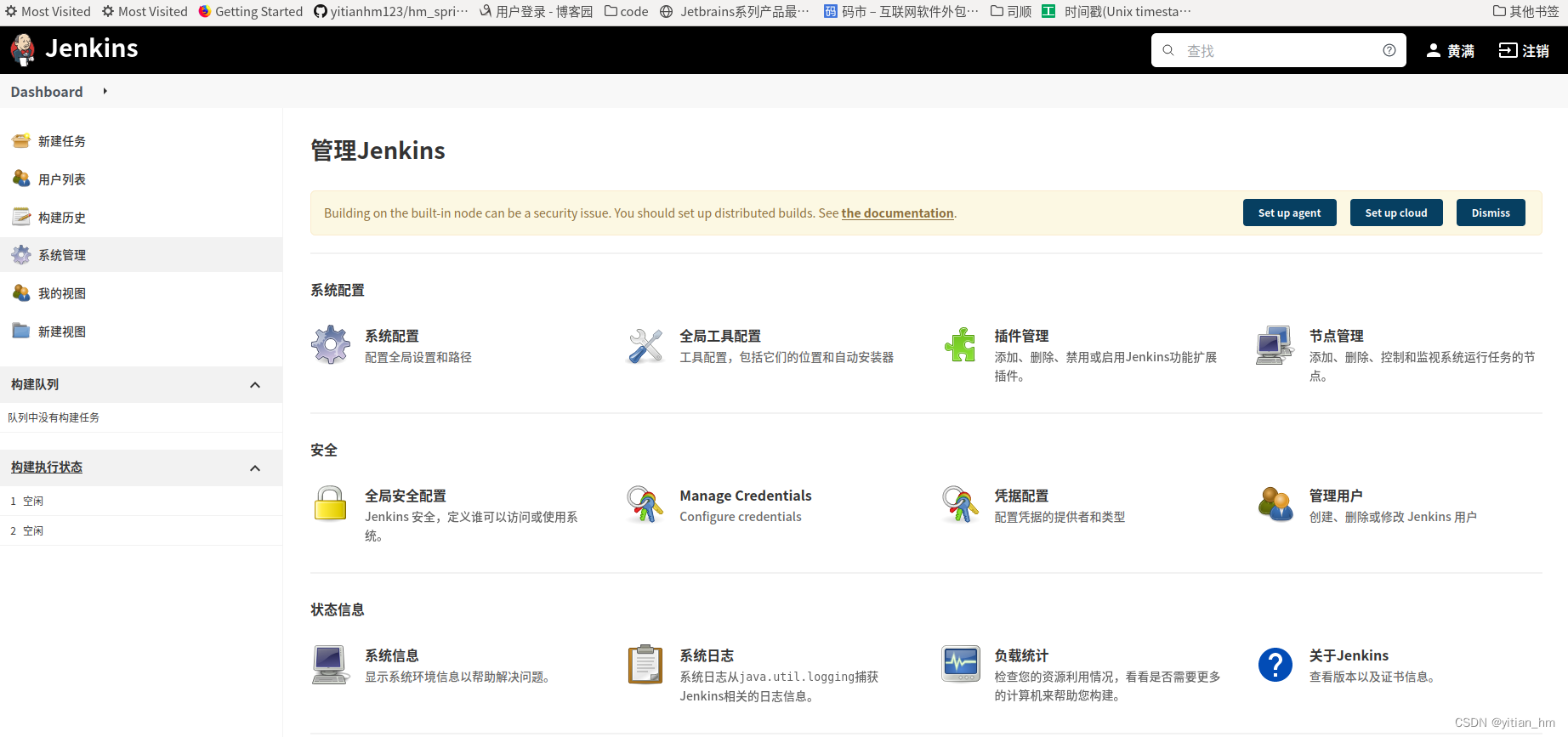Open the 系统信息 monitor icon

(x=331, y=664)
